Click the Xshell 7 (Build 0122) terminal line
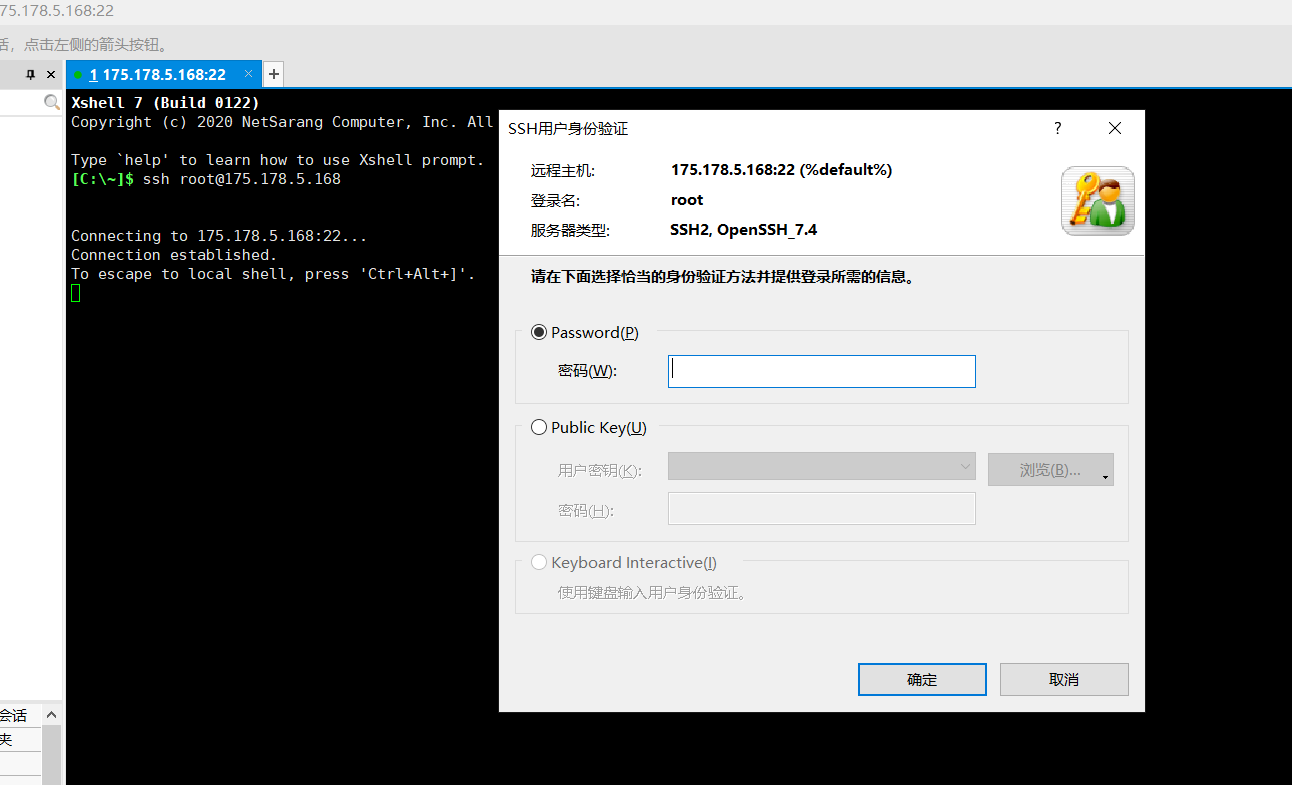 pyautogui.click(x=165, y=103)
